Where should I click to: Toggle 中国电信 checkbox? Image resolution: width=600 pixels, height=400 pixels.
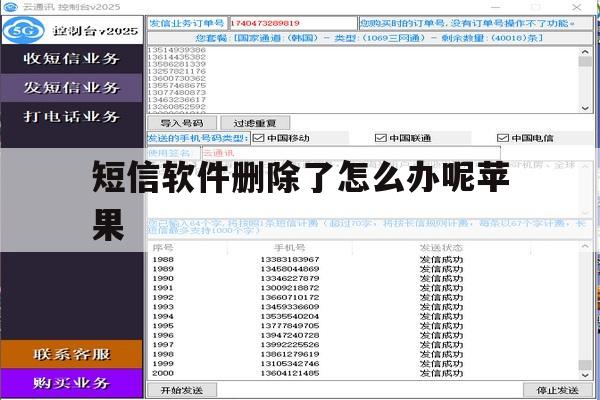pyautogui.click(x=502, y=138)
